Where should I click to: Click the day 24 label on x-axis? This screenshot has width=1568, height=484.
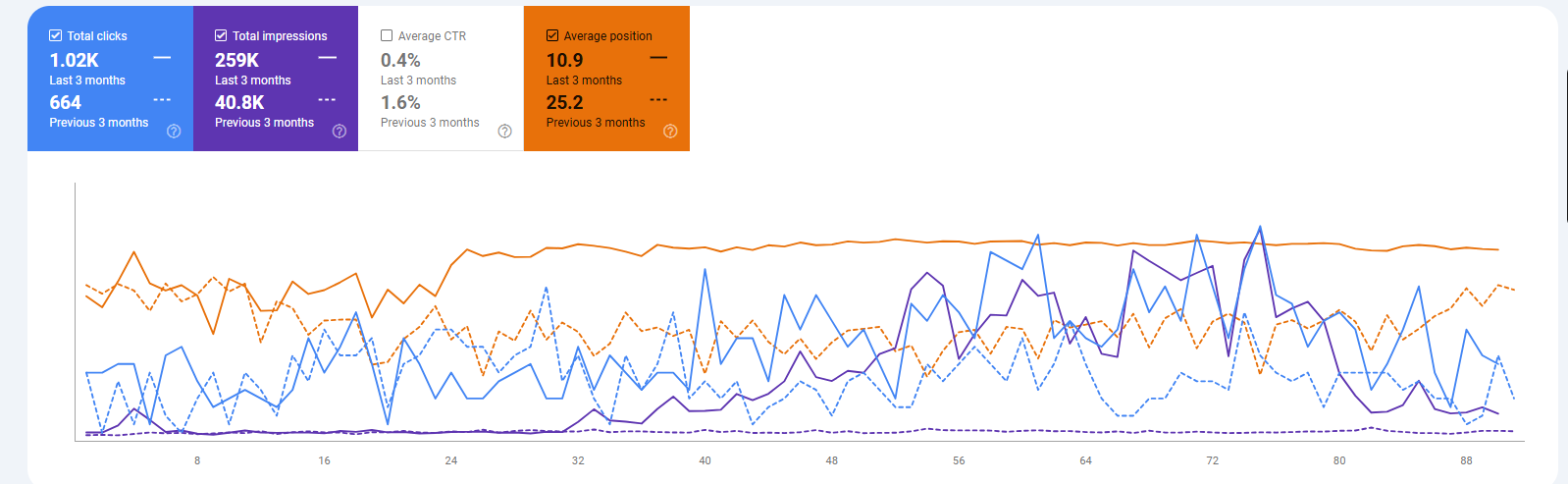point(451,460)
